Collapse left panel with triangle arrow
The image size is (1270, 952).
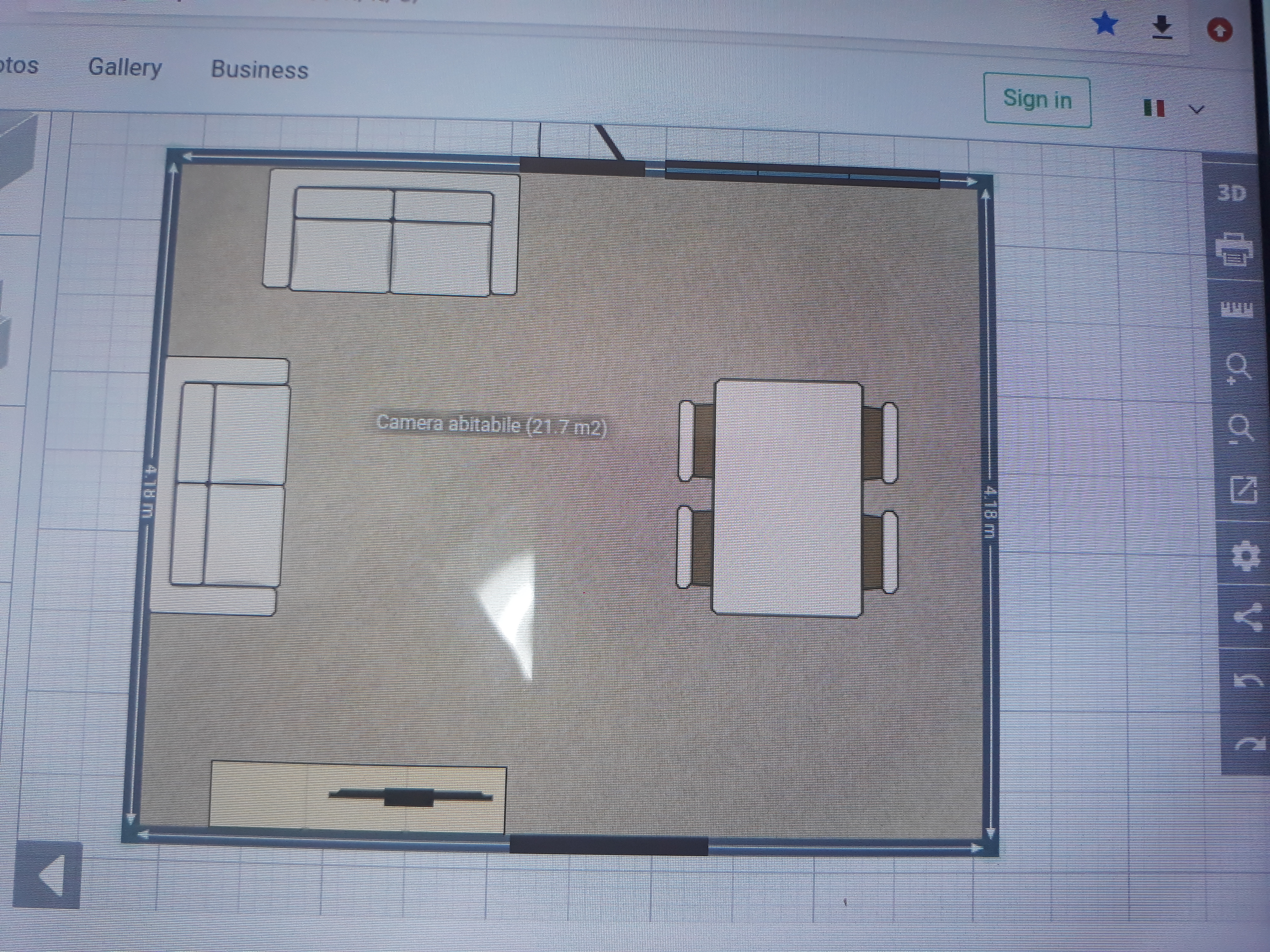[x=48, y=875]
